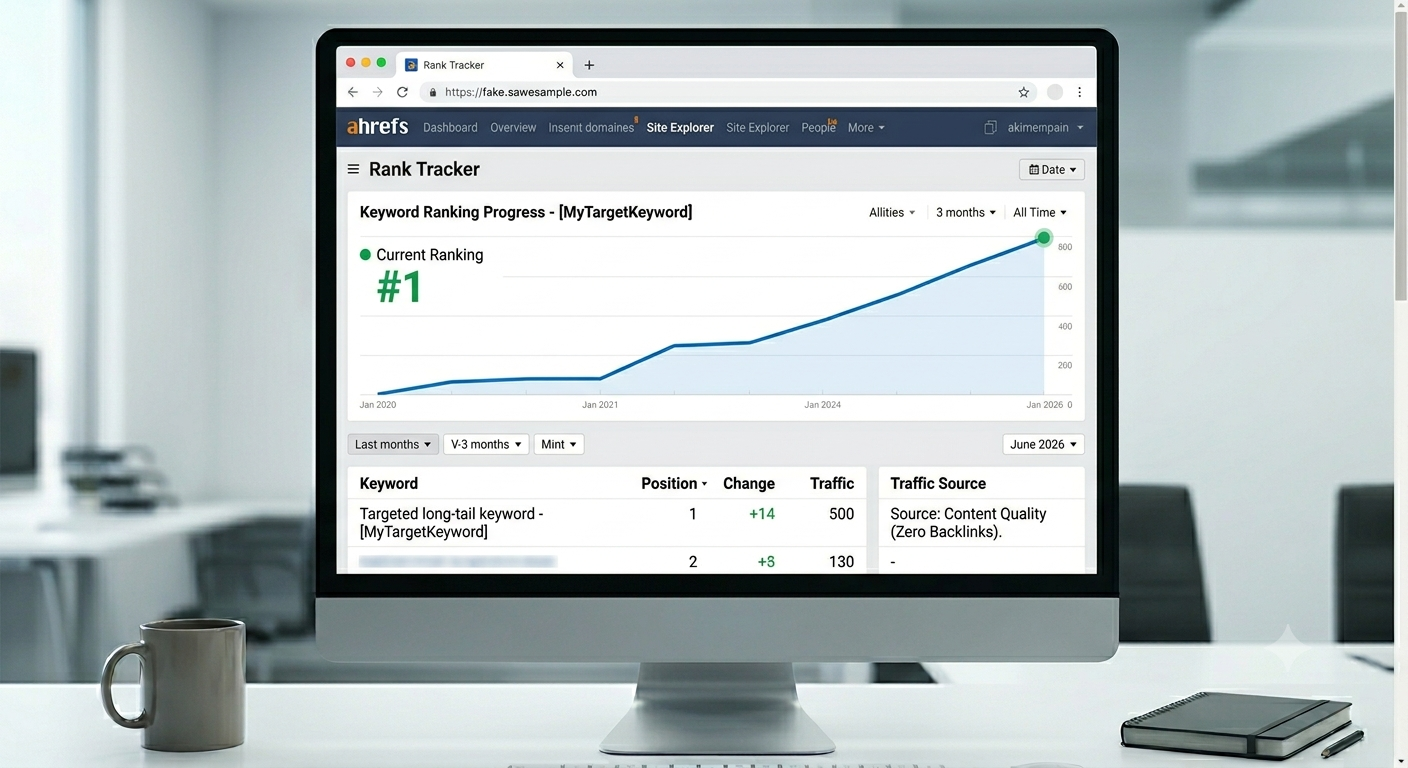
Task: Open the All Time chart dropdown
Action: tap(1040, 213)
